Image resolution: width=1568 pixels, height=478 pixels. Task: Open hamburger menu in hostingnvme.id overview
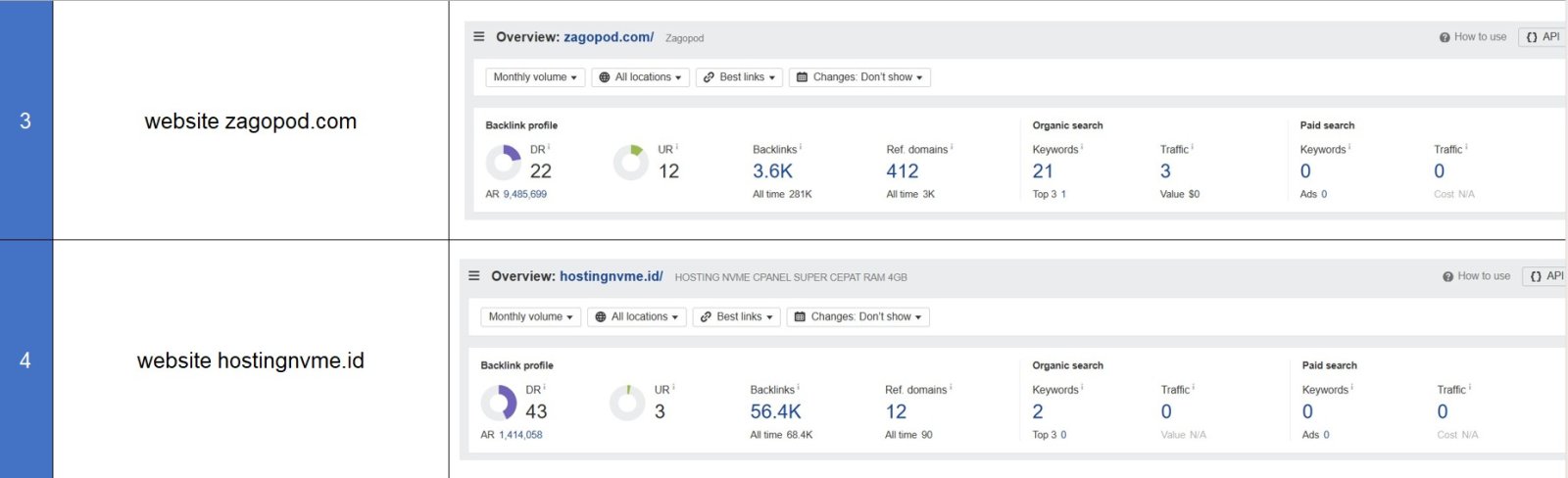pos(474,275)
